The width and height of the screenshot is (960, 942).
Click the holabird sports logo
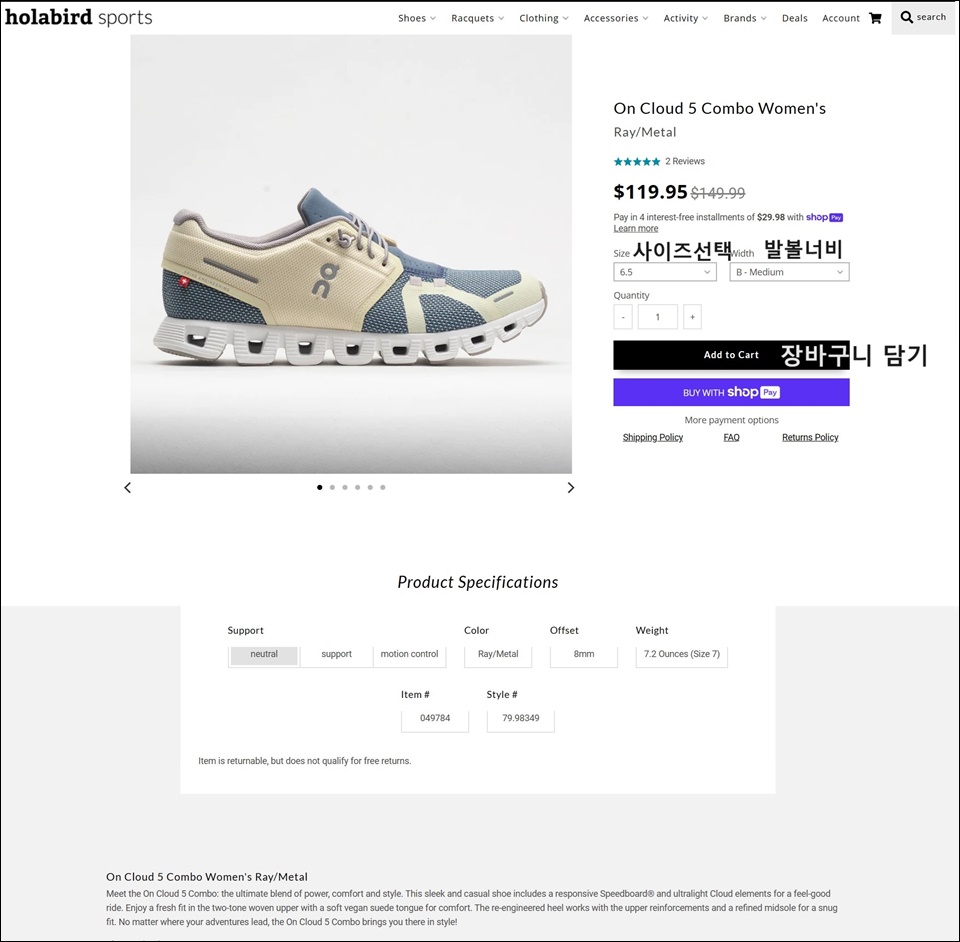pyautogui.click(x=79, y=17)
